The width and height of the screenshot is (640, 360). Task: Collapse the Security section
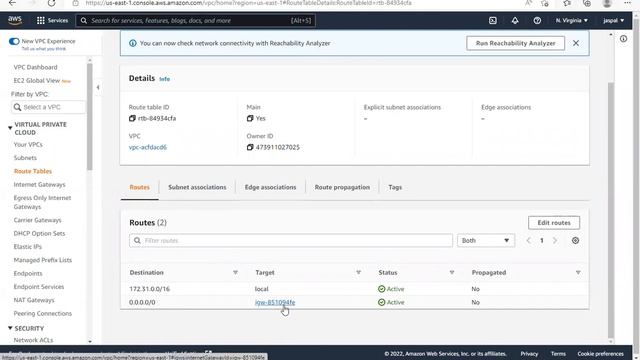coord(10,328)
